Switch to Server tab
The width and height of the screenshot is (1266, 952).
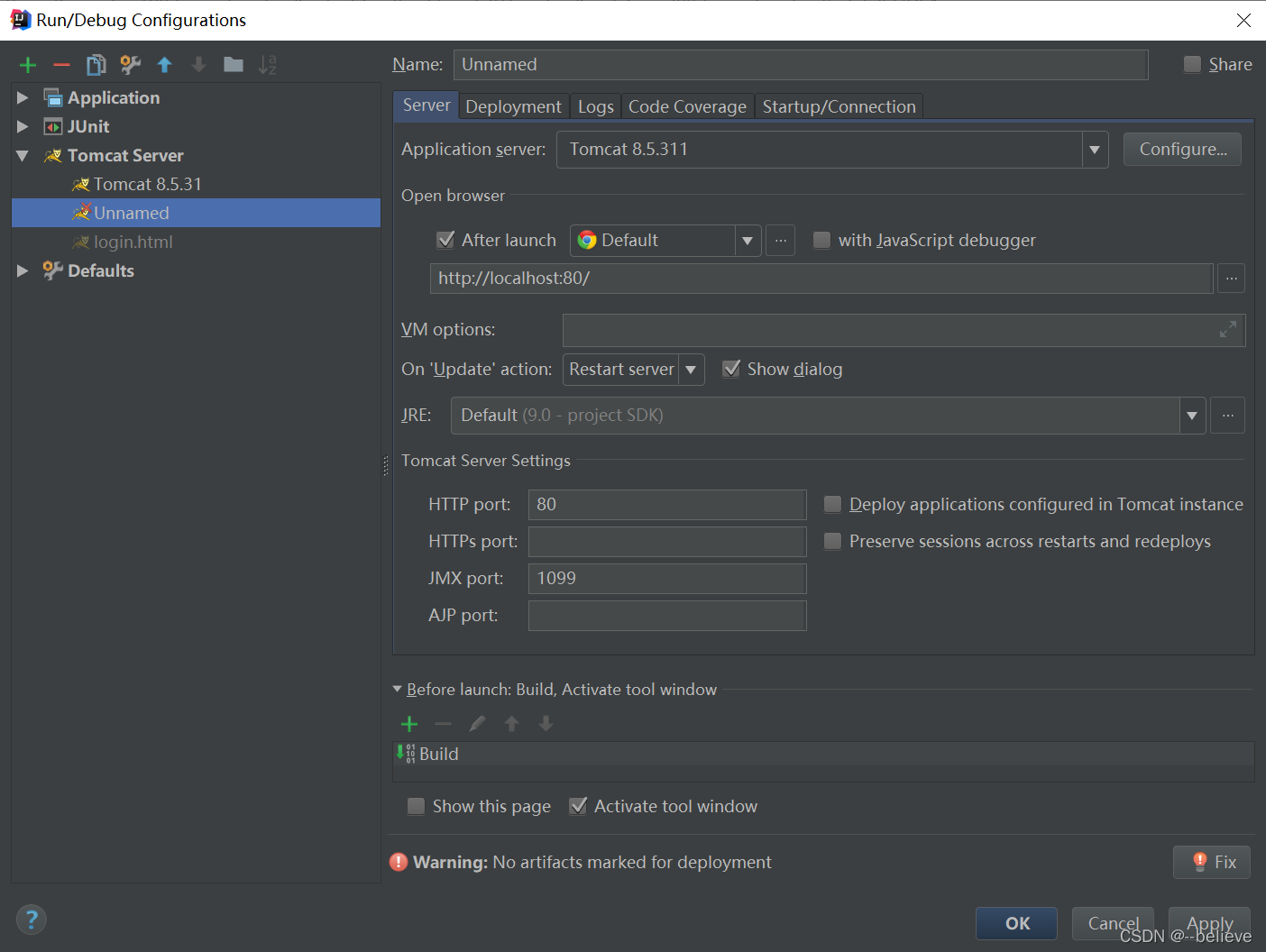click(427, 105)
